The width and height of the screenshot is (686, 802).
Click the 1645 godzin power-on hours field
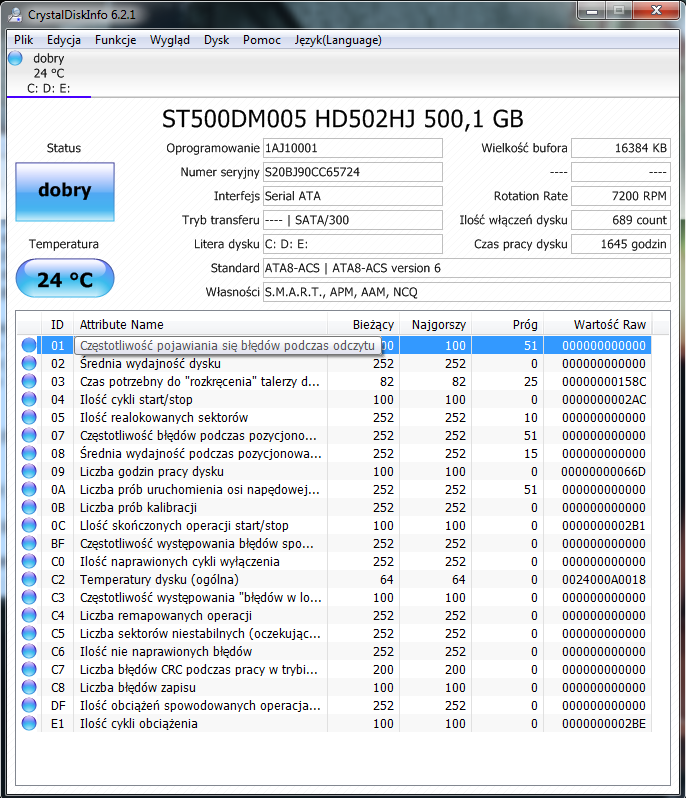(621, 244)
